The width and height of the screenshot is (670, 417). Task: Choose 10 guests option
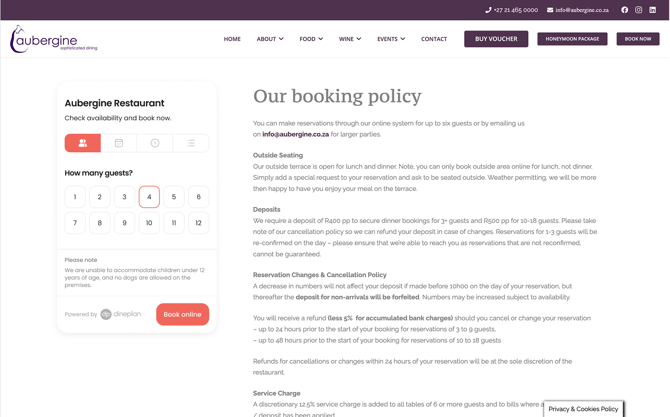(x=149, y=223)
